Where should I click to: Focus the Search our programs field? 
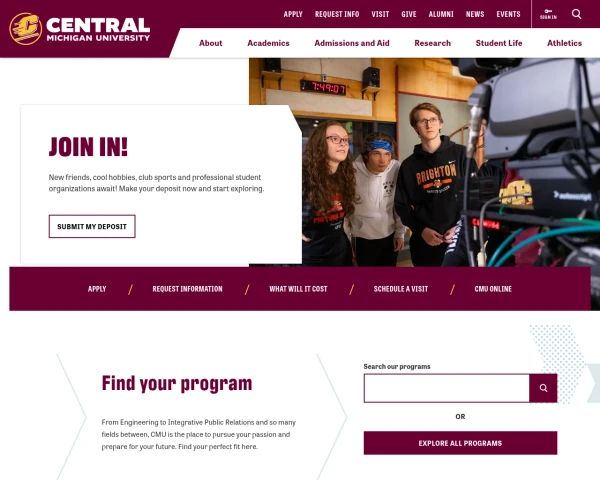[447, 388]
